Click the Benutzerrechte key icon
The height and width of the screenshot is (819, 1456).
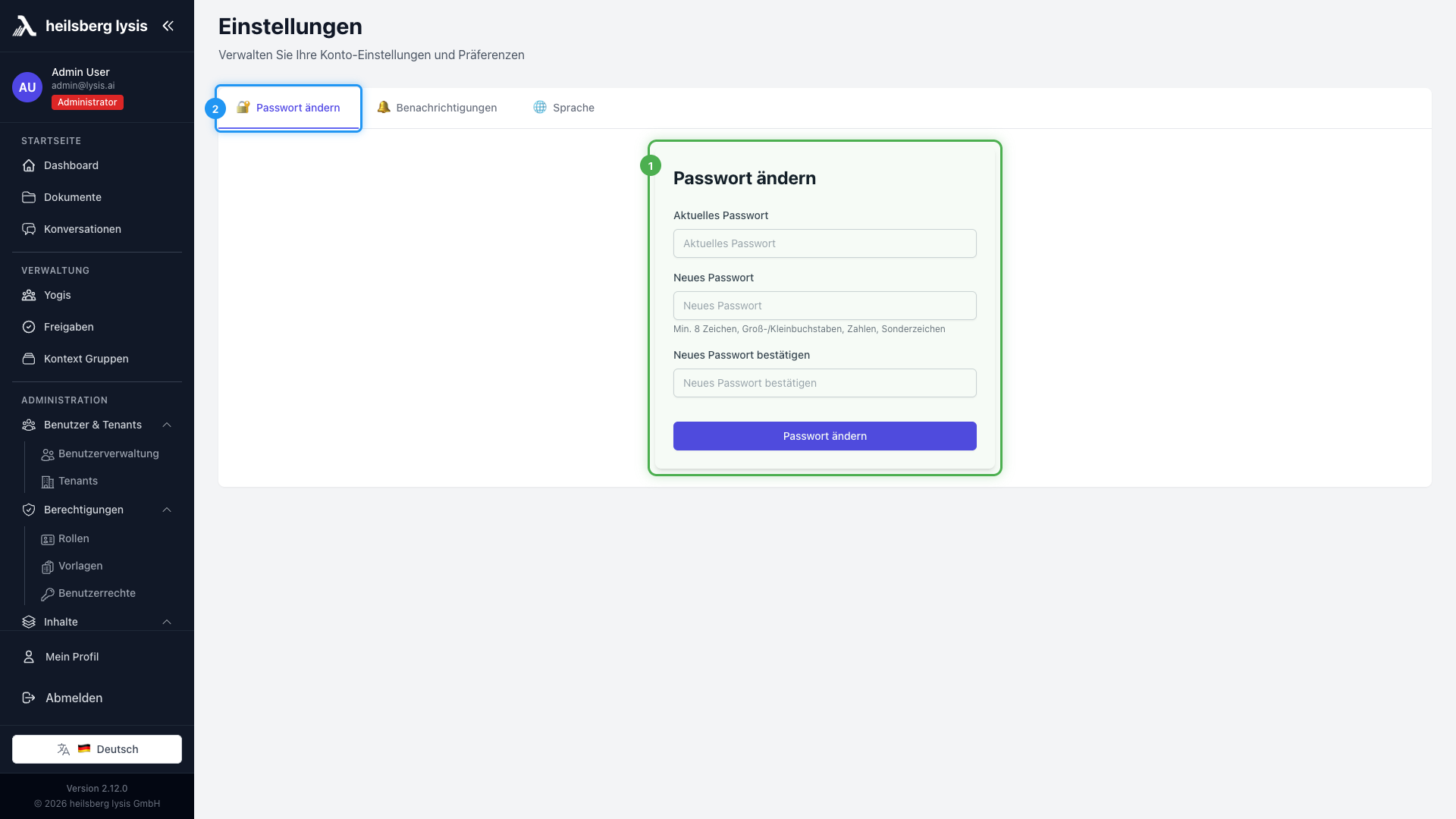(48, 594)
